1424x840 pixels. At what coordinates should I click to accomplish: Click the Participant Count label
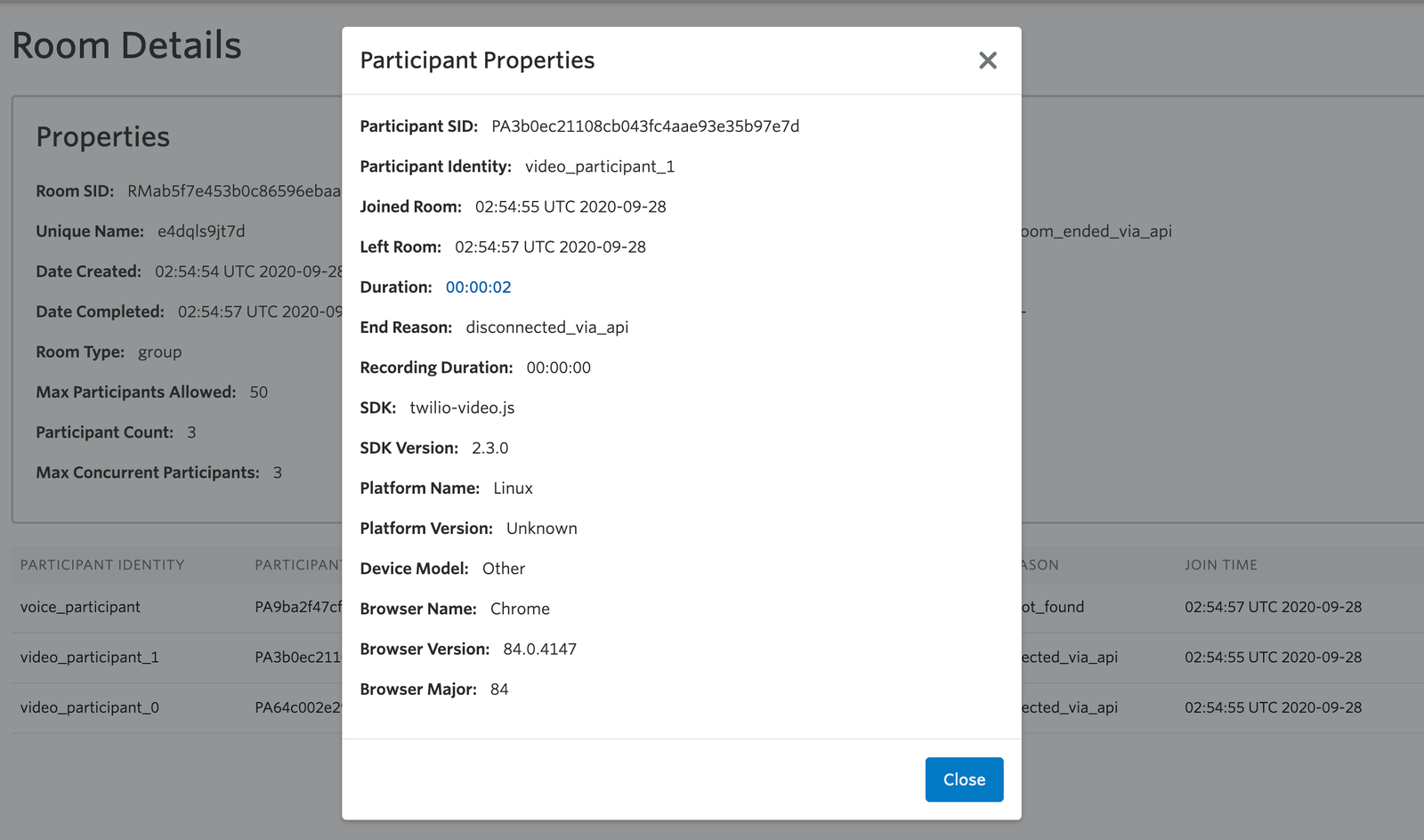tap(104, 432)
